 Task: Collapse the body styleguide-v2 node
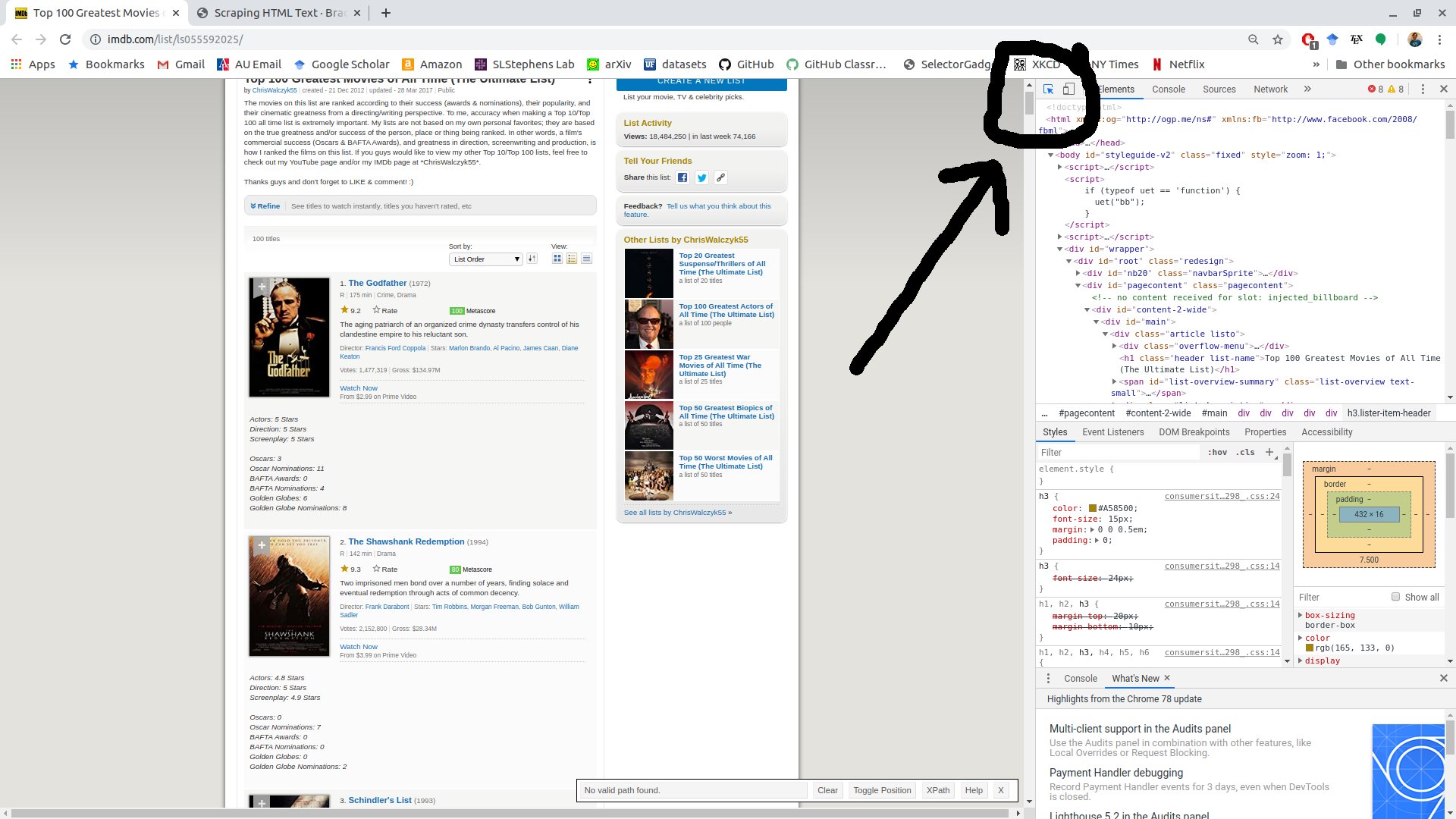coord(1051,155)
